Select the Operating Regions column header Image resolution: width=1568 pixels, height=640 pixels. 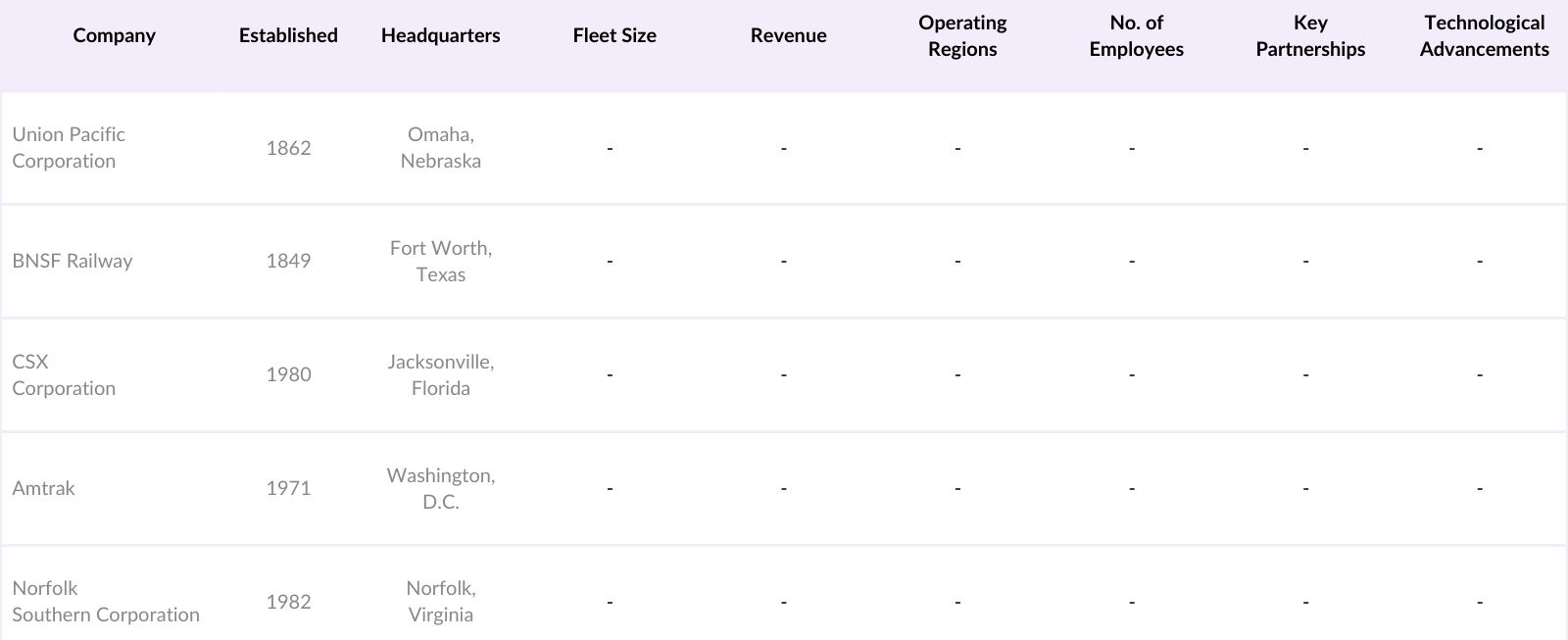[x=962, y=36]
